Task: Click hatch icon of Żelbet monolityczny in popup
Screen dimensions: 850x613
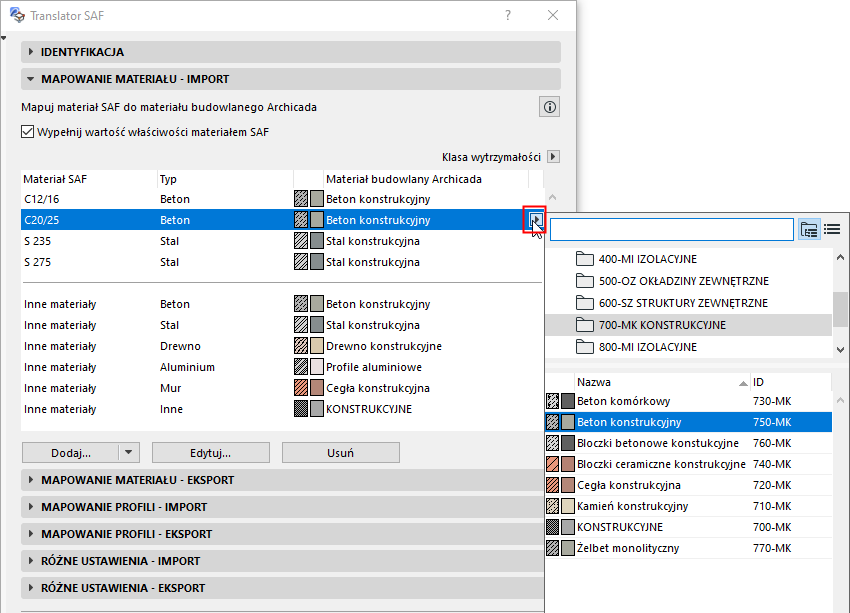Action: [x=552, y=548]
